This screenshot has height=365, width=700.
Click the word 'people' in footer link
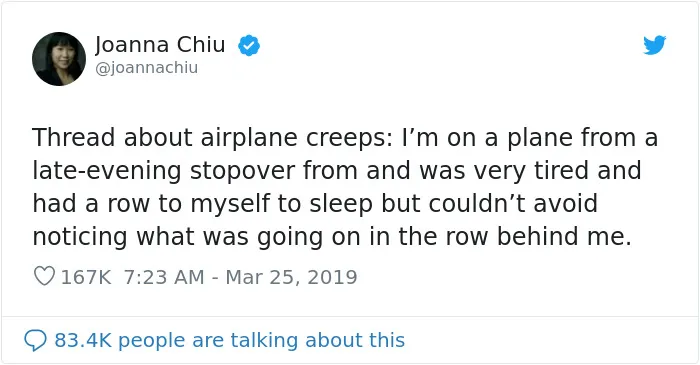click(151, 341)
